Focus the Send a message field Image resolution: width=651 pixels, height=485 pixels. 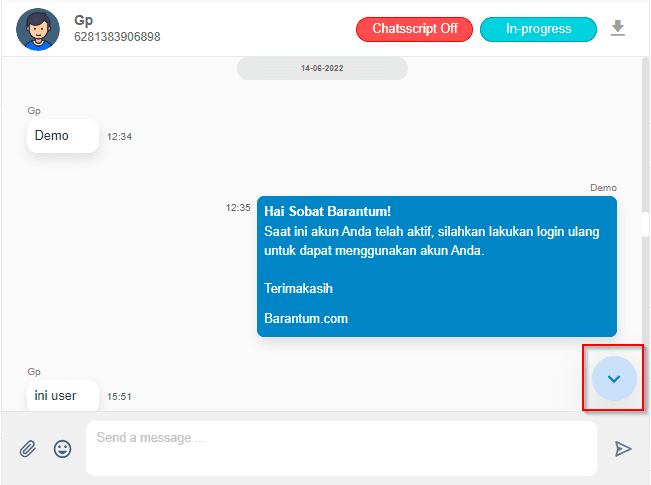(x=341, y=448)
